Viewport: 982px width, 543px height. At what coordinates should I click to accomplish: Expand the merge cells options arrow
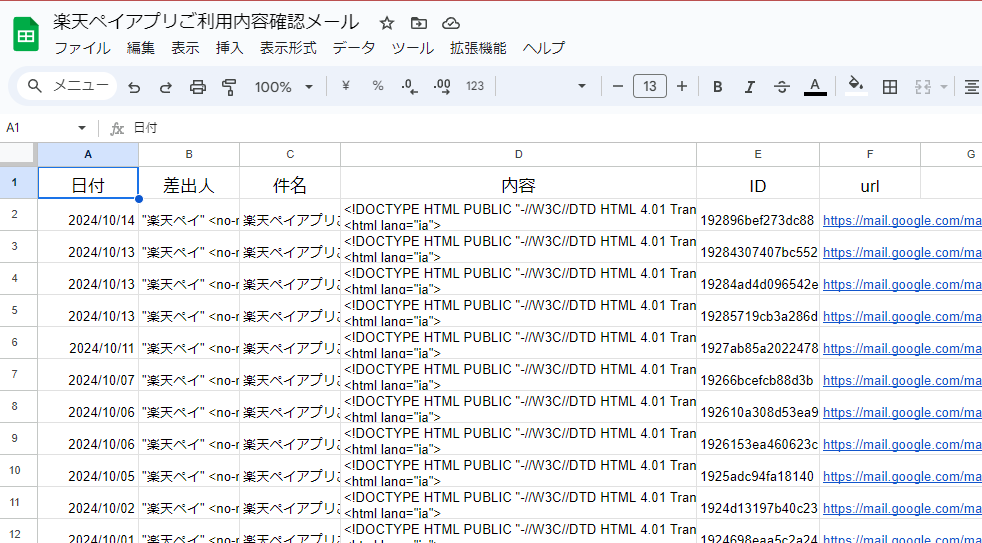pos(944,87)
